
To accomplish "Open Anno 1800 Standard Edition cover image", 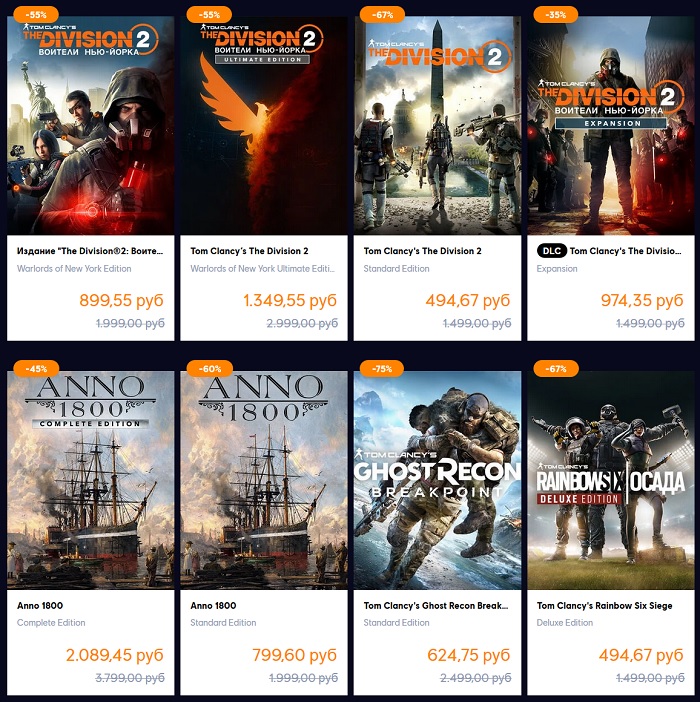I will tap(264, 480).
